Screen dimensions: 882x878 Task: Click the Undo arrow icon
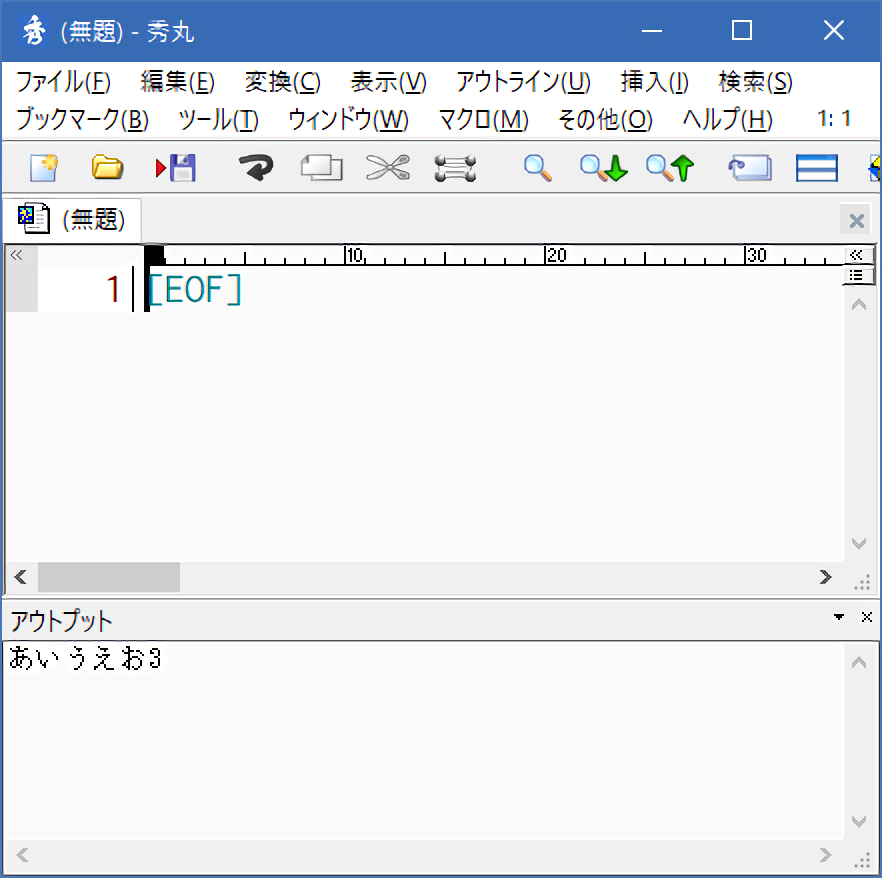256,167
